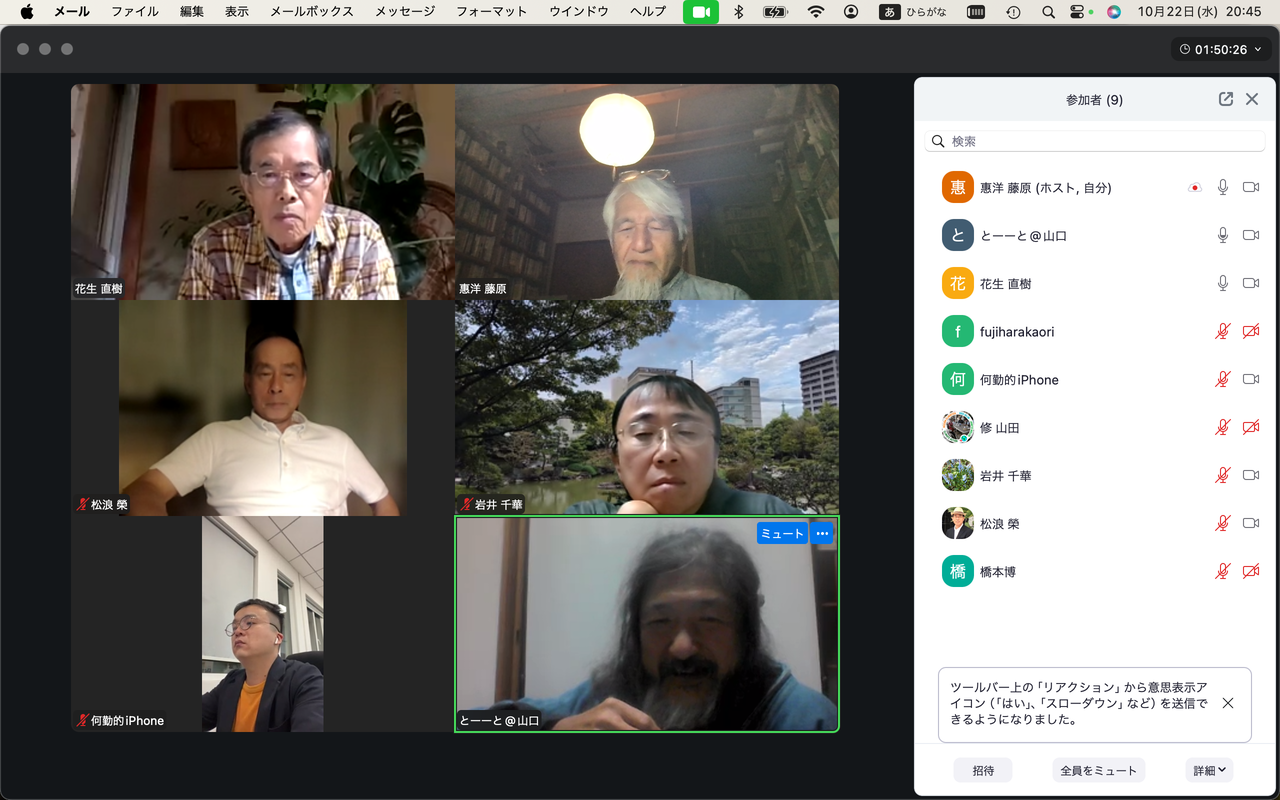Screen dimensions: 1280x800
Task: Click muted microphone icon for fujiharakaori
Action: (x=1222, y=331)
